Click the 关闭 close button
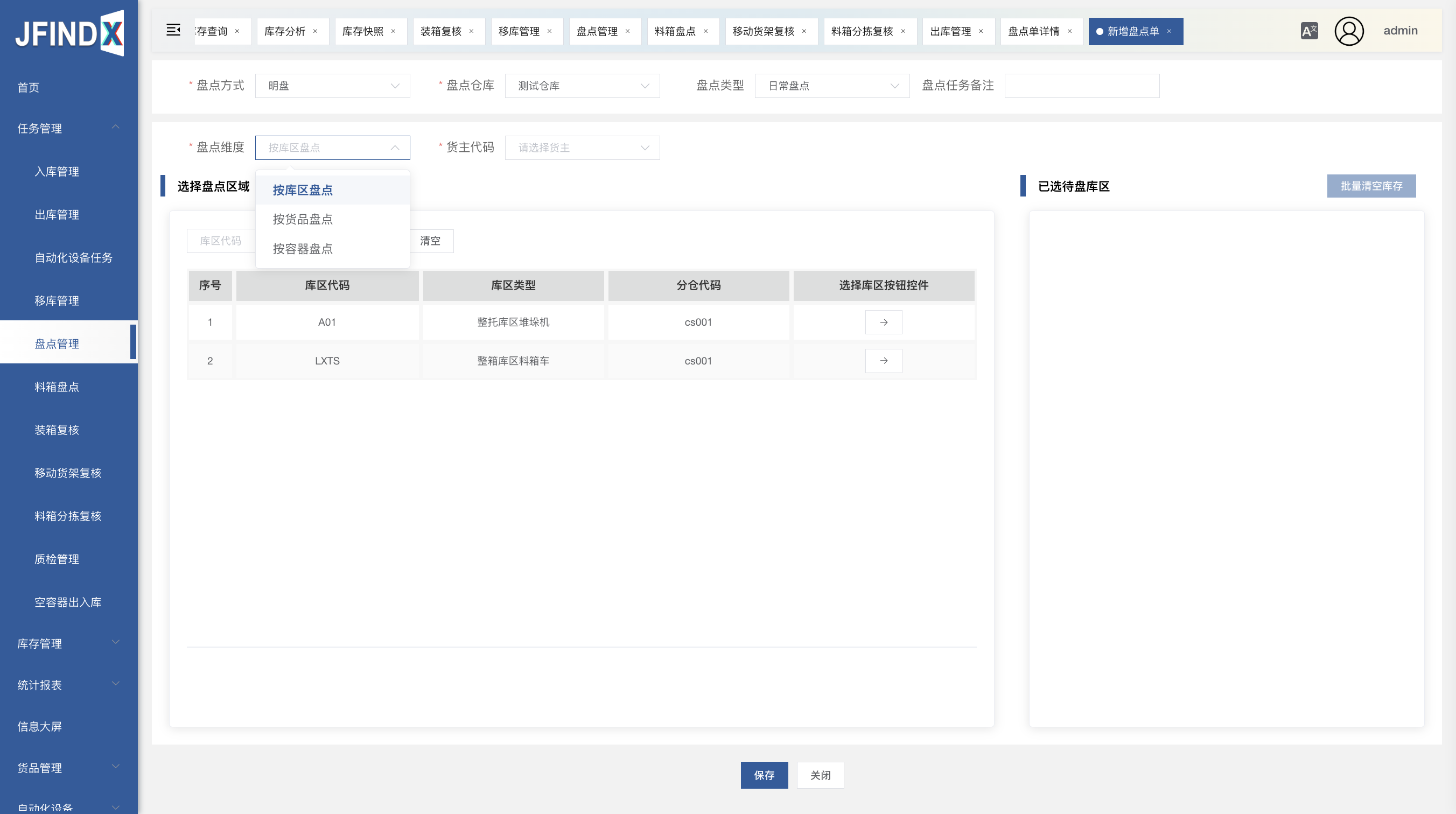This screenshot has height=814, width=1456. (x=820, y=775)
